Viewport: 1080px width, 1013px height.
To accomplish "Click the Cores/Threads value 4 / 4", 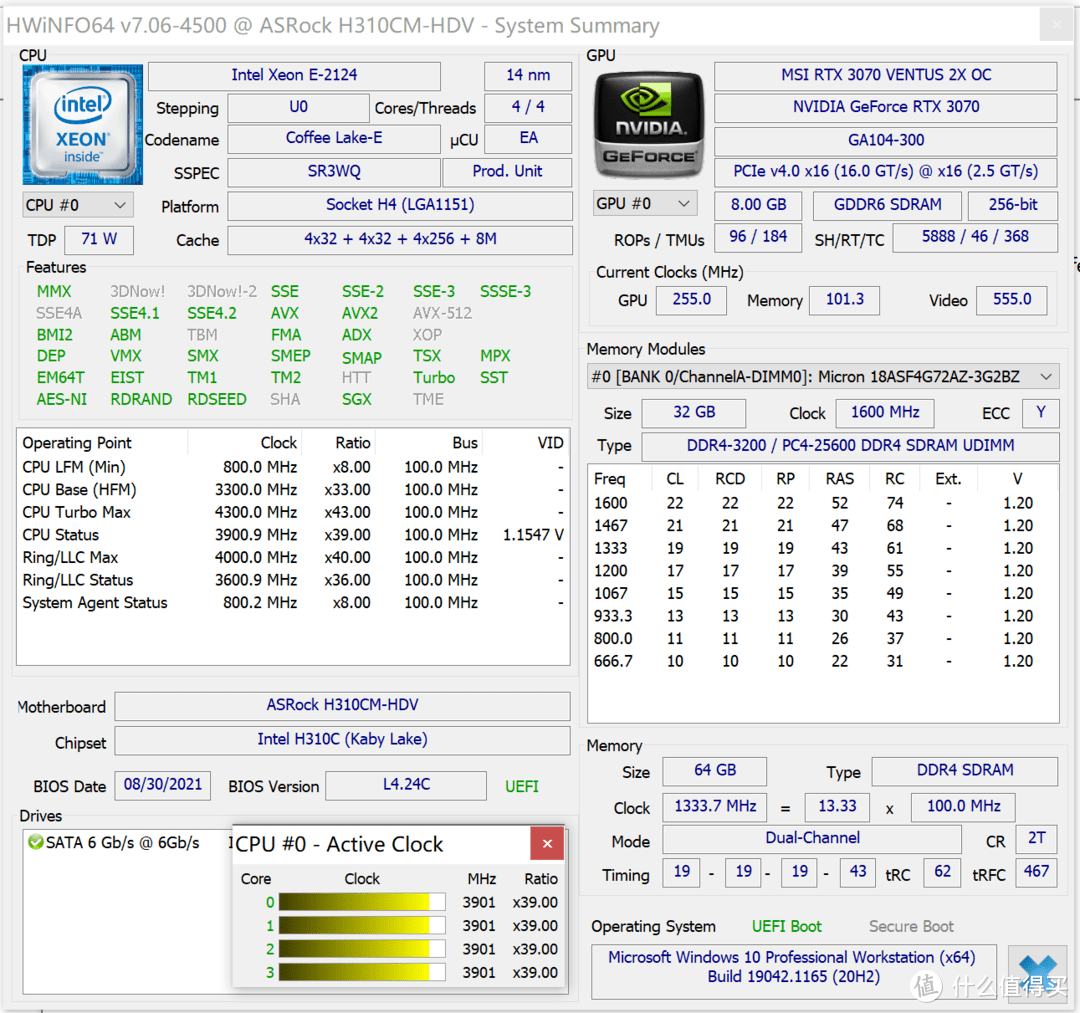I will (x=528, y=107).
